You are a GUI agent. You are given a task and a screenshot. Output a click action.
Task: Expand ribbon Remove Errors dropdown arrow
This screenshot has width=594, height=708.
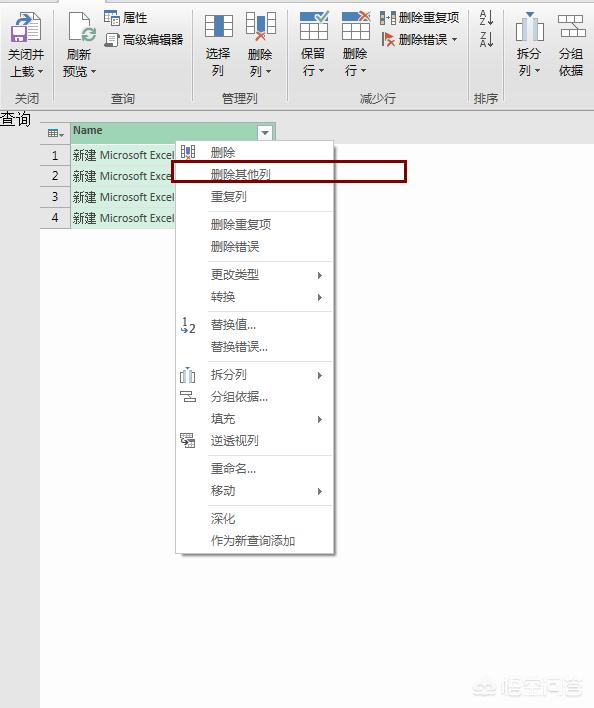tap(454, 40)
